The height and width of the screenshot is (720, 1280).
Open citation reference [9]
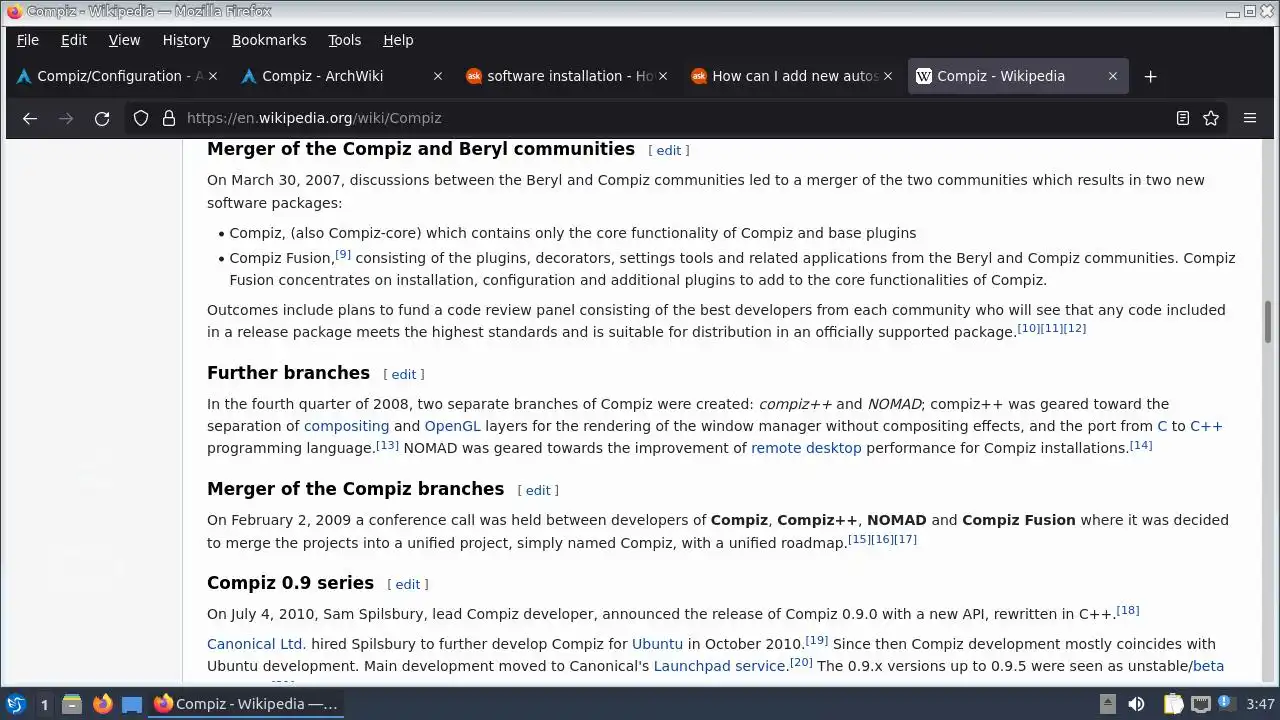343,255
